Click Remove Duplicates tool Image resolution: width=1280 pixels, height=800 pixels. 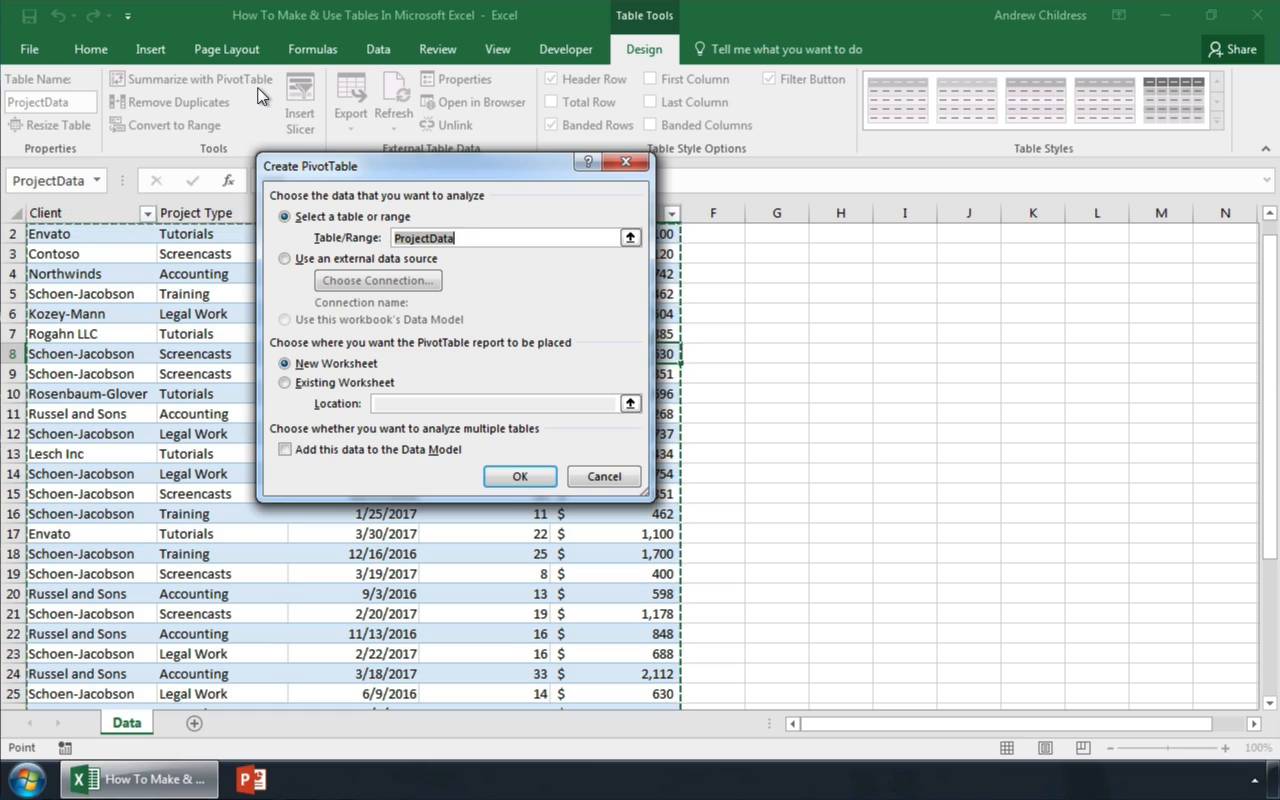(x=170, y=102)
